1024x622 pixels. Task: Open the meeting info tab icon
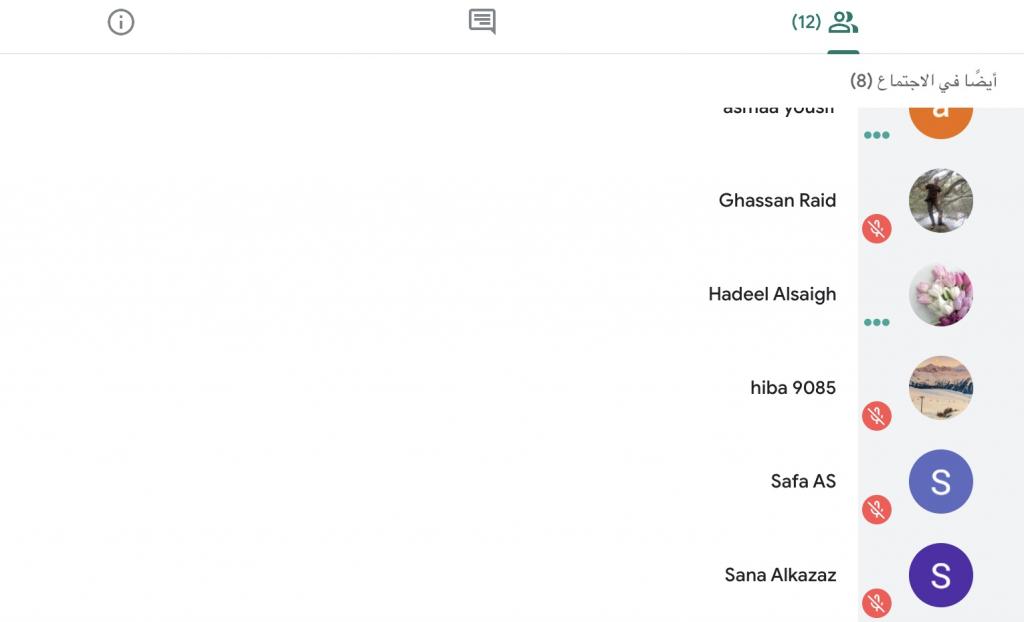121,22
